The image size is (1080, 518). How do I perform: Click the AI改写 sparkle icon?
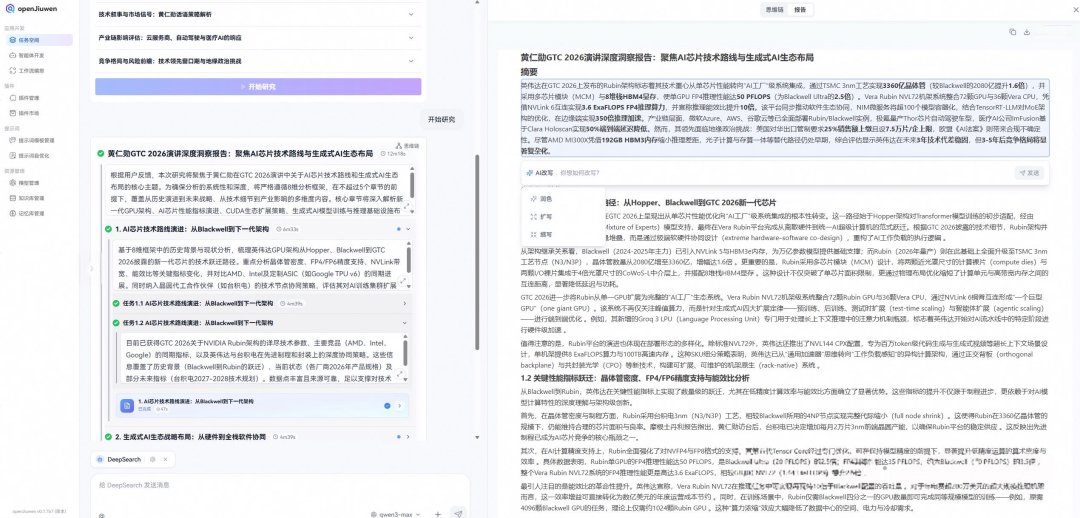[x=529, y=173]
